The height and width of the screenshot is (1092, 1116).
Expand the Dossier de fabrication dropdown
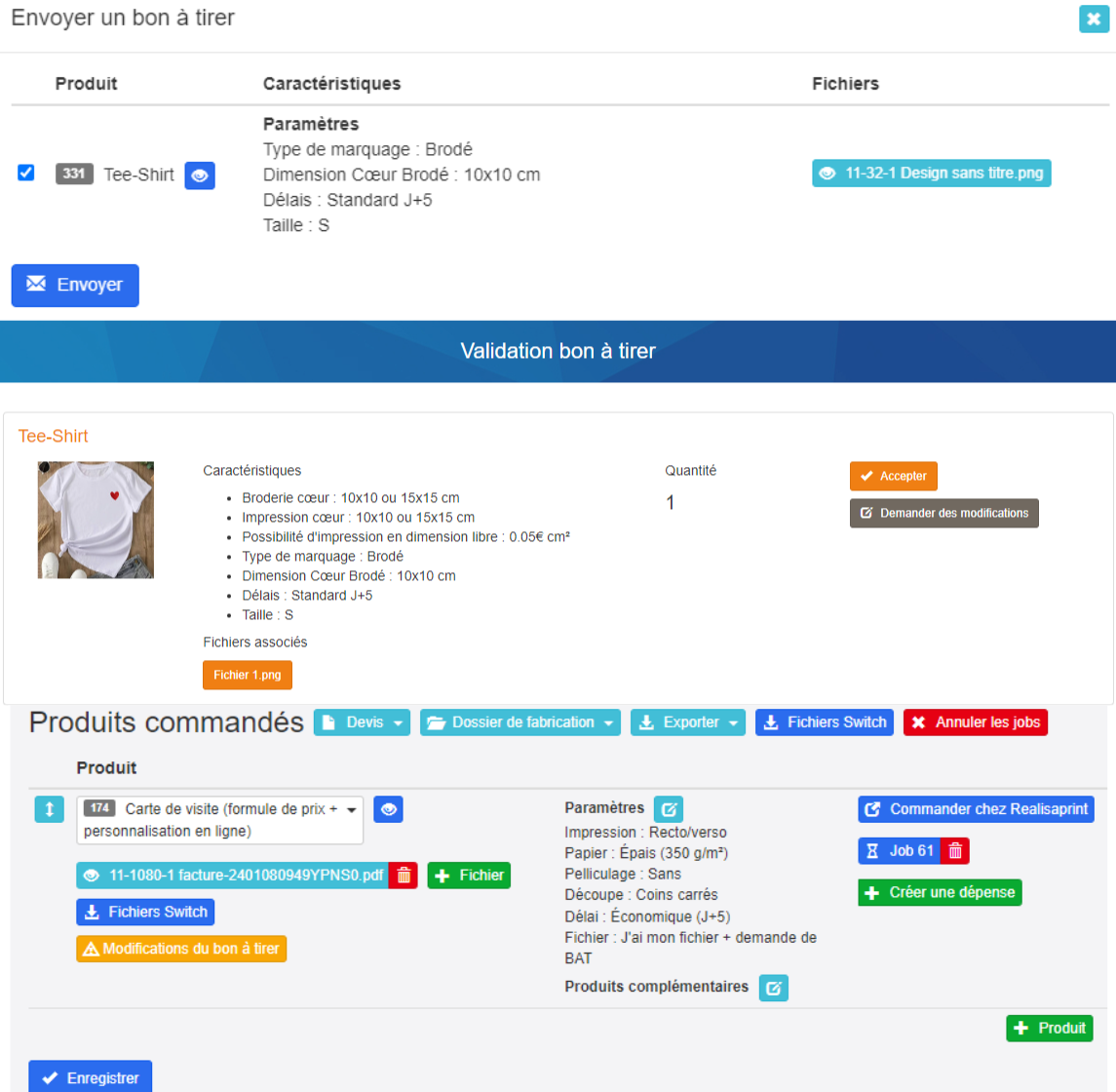coord(520,722)
